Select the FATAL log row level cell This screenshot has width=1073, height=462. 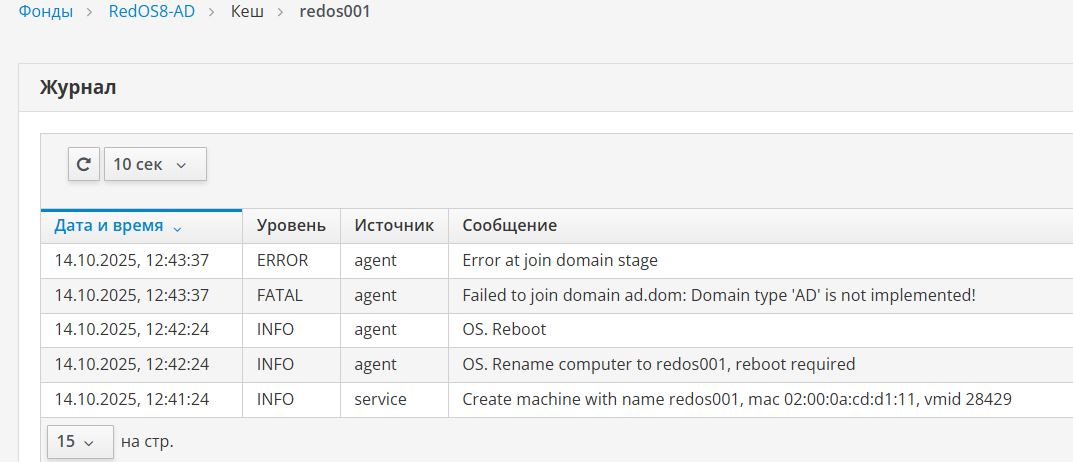tap(279, 296)
